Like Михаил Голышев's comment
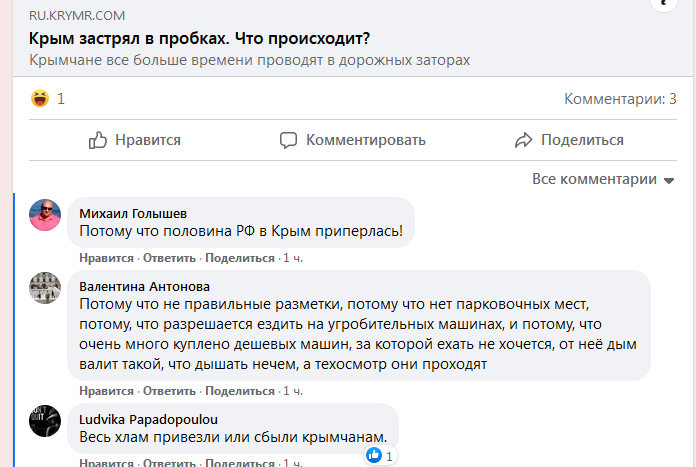The image size is (696, 467). [x=106, y=258]
